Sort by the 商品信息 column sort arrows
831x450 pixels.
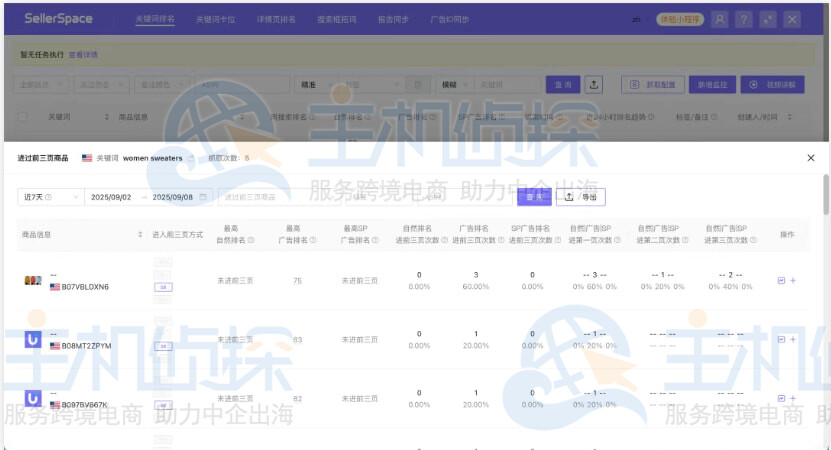pos(140,235)
